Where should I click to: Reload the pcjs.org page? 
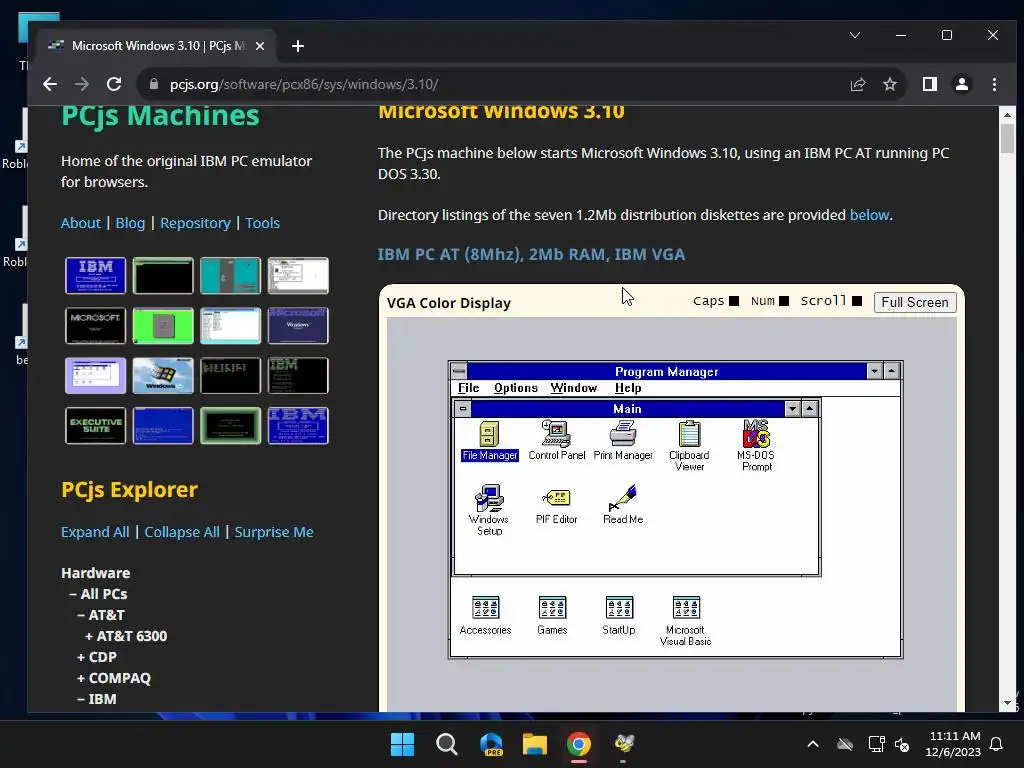(x=114, y=84)
